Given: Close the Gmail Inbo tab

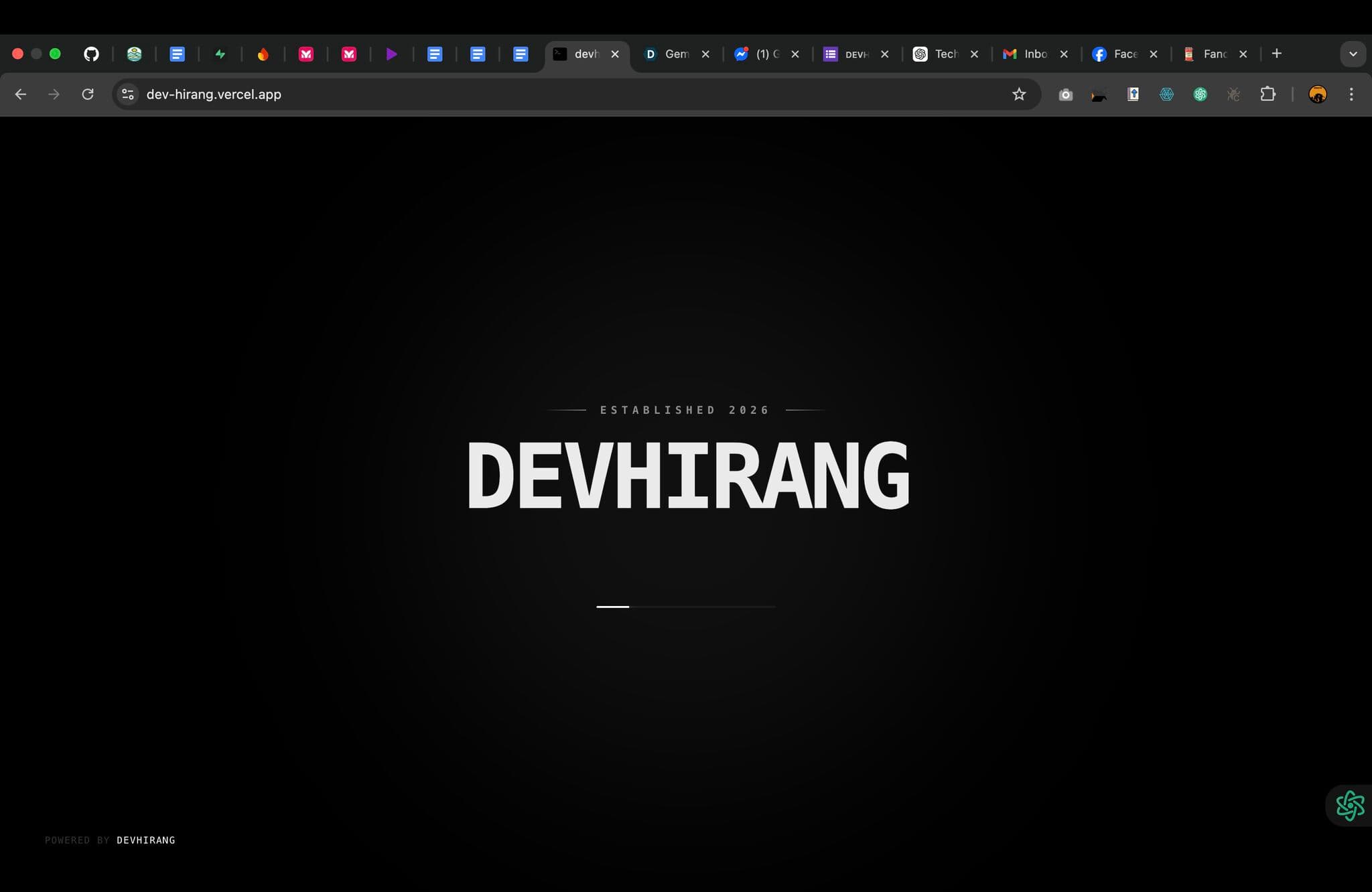Looking at the screenshot, I should pyautogui.click(x=1064, y=54).
